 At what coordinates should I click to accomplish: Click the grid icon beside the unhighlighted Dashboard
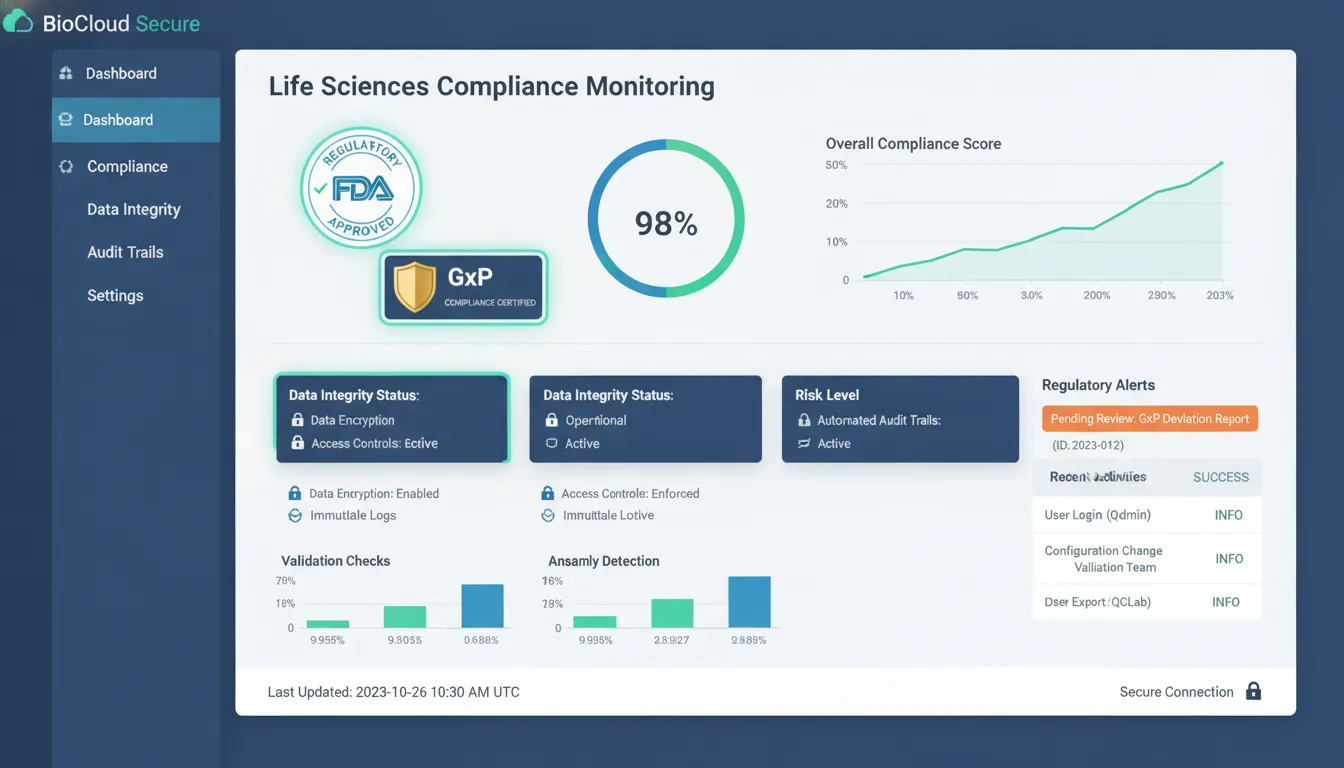[x=66, y=73]
